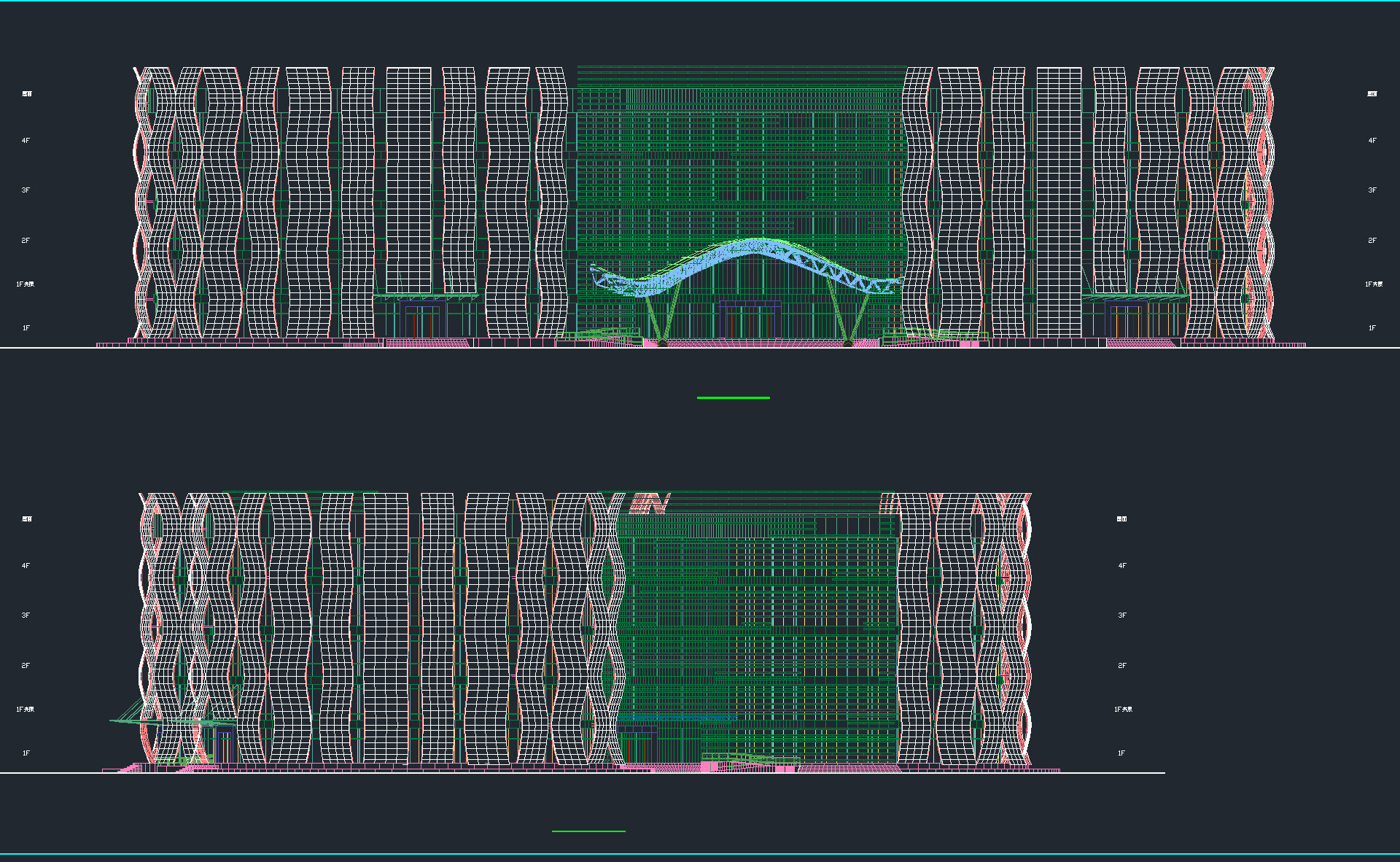The height and width of the screenshot is (862, 1400).
Task: Select the 1F label right of lower elevation
Action: (x=1122, y=753)
